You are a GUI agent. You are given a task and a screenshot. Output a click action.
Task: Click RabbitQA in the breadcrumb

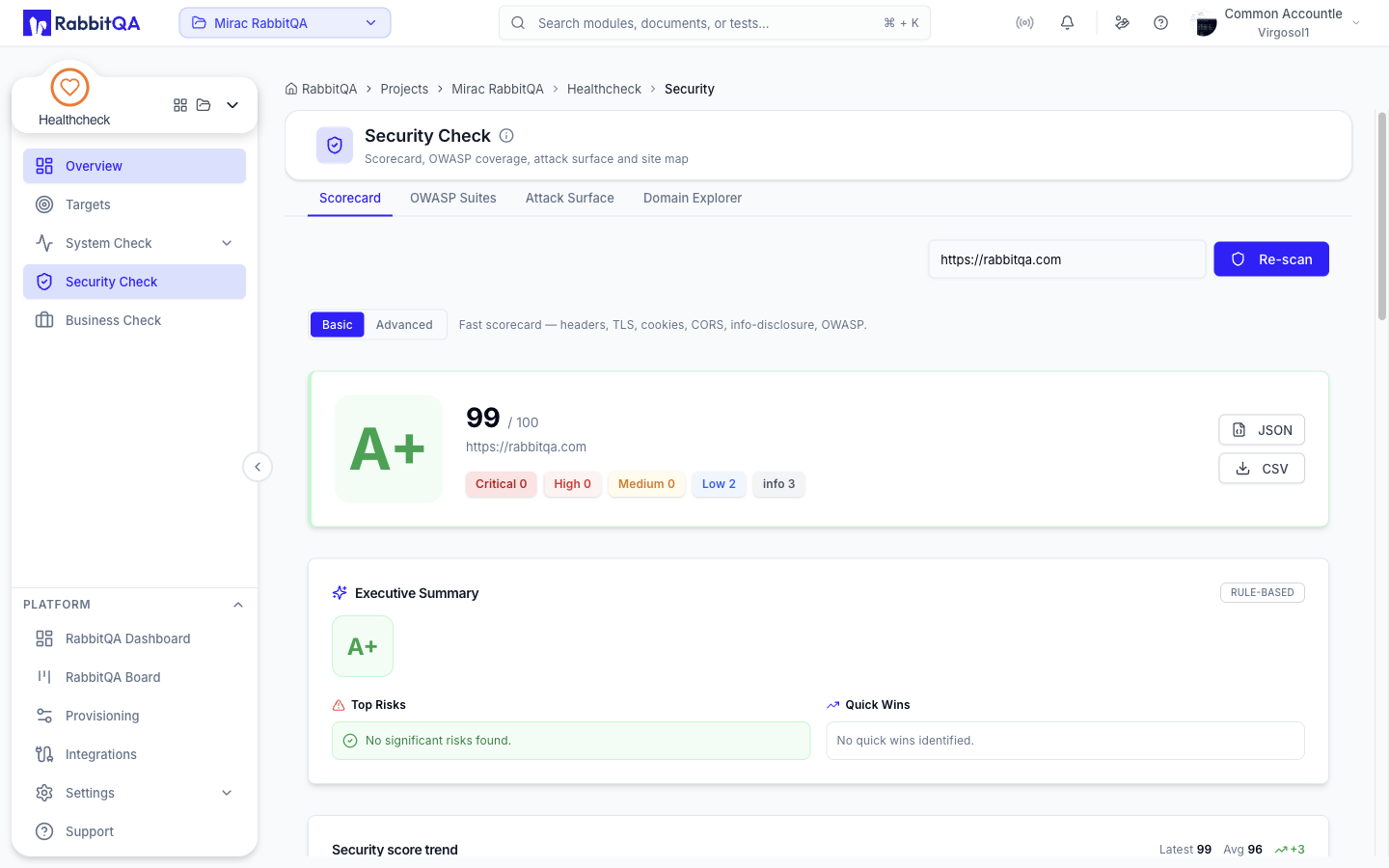(329, 89)
